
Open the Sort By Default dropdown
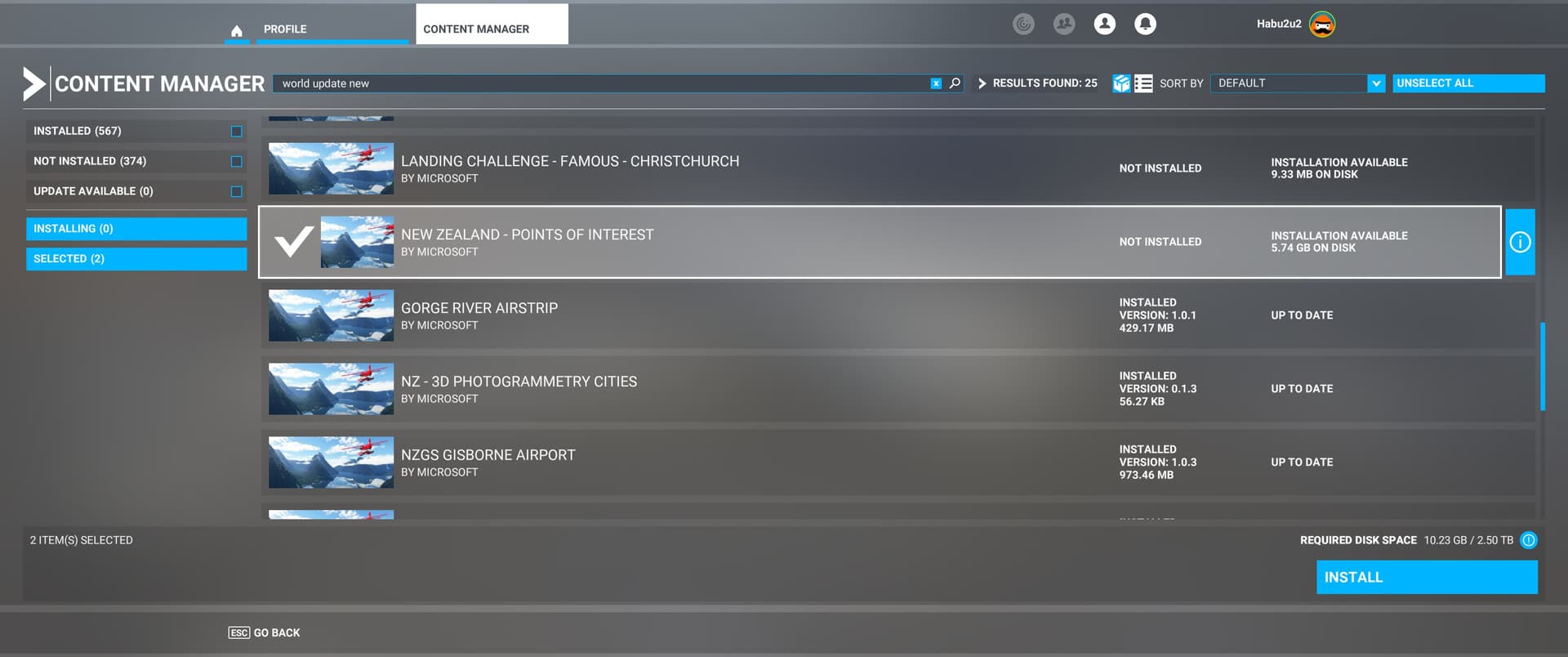[x=1288, y=83]
